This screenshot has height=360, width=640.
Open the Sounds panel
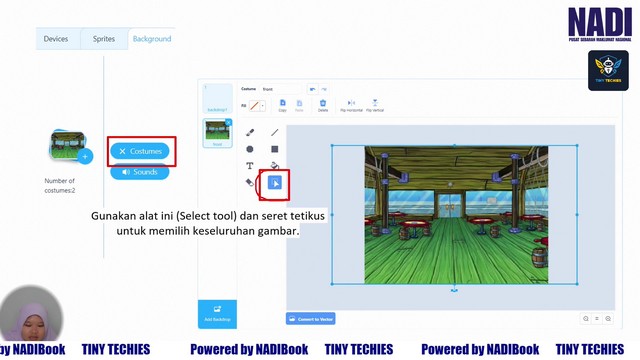[x=140, y=172]
